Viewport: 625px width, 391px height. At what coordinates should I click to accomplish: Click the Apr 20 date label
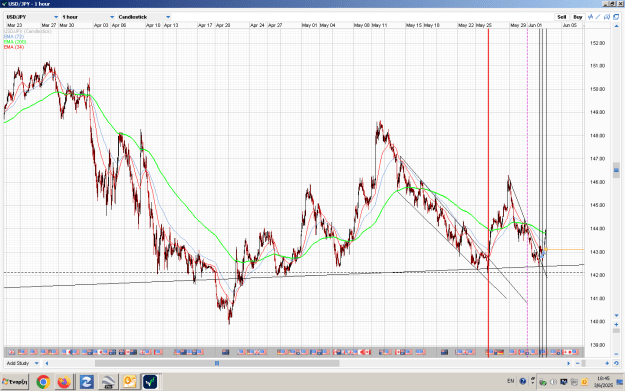pyautogui.click(x=223, y=25)
